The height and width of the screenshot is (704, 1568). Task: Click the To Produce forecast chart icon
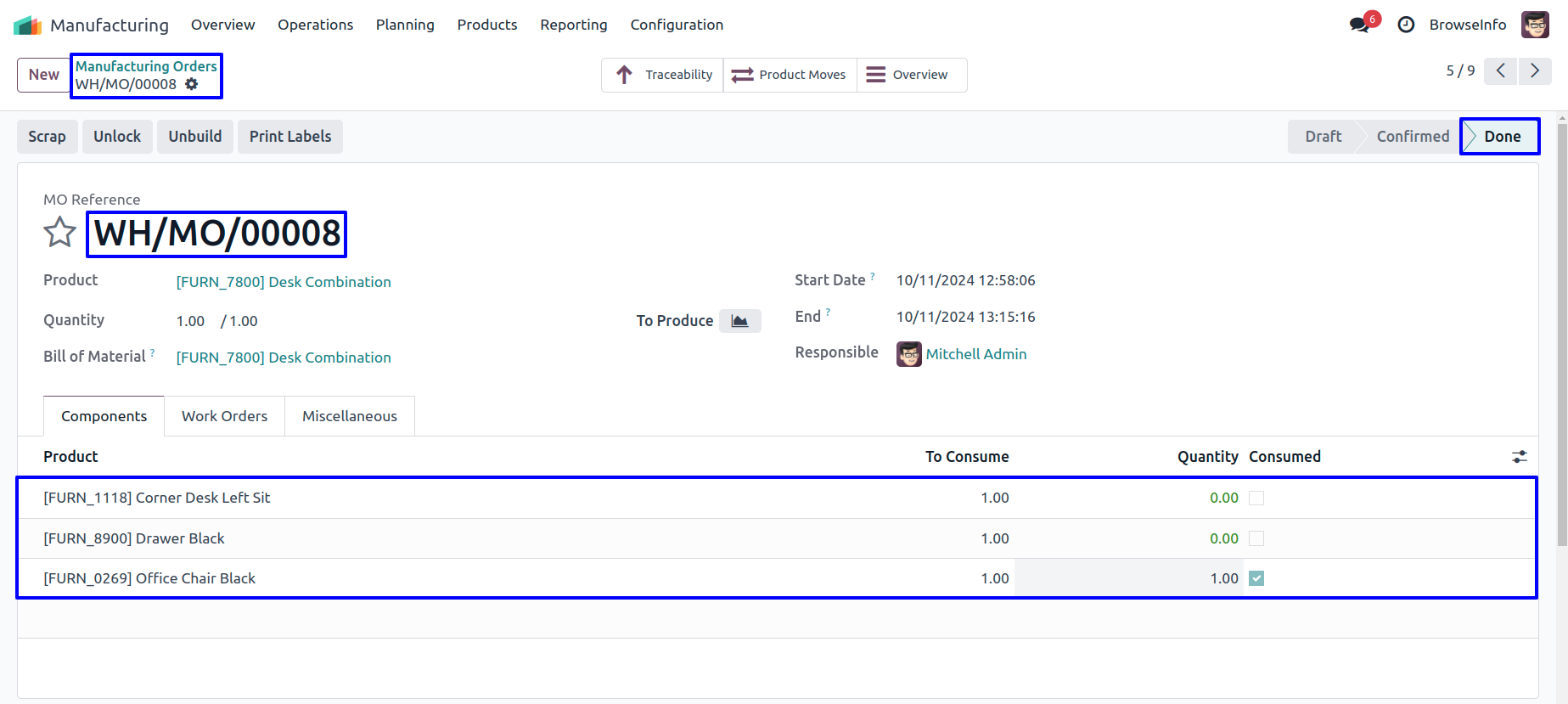[x=739, y=321]
